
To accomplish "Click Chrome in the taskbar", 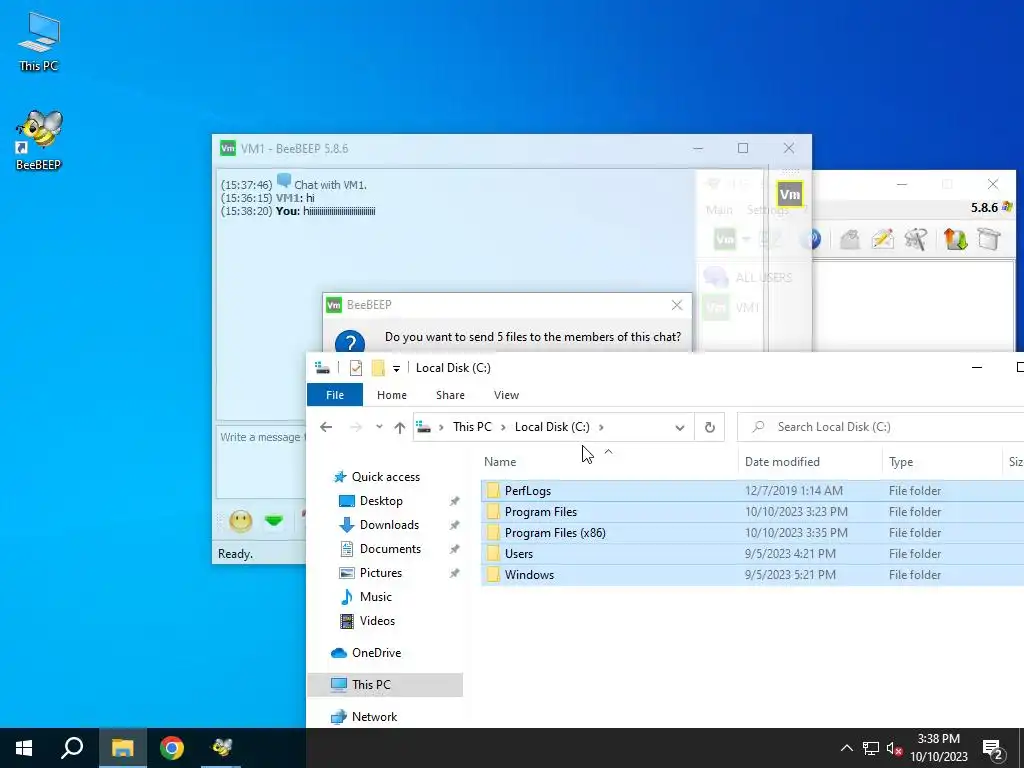I will pyautogui.click(x=172, y=748).
